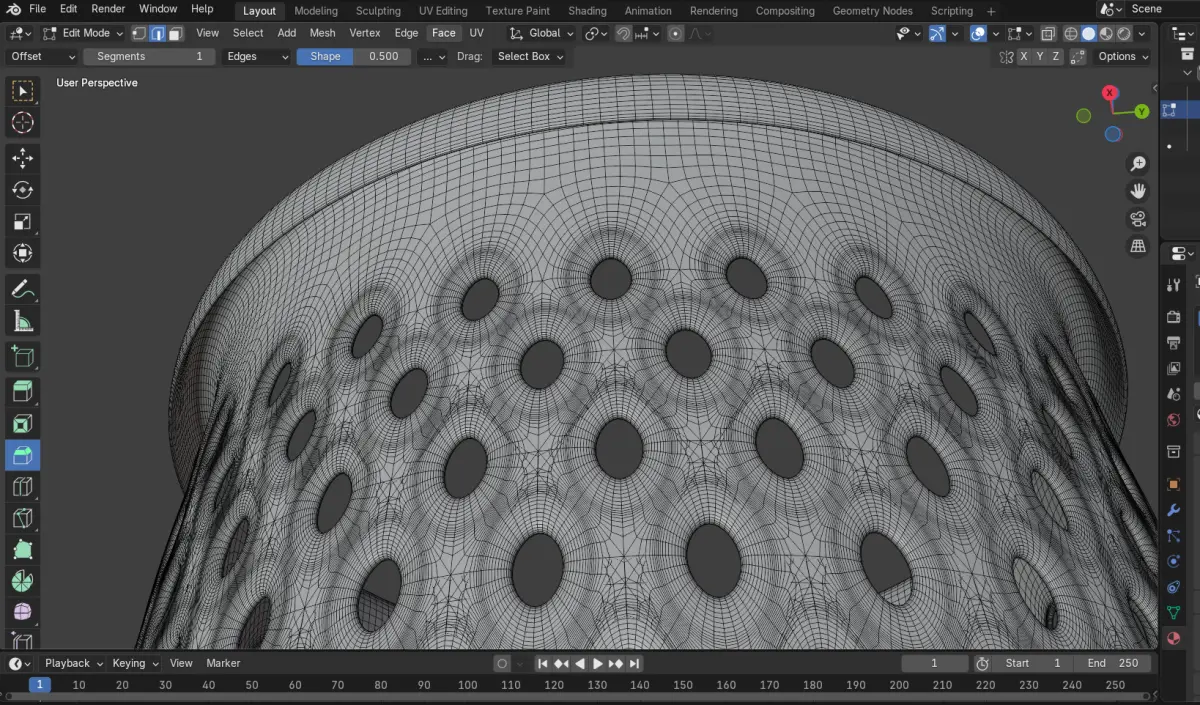Open the Edit Mode dropdown
This screenshot has width=1200, height=705.
85,33
